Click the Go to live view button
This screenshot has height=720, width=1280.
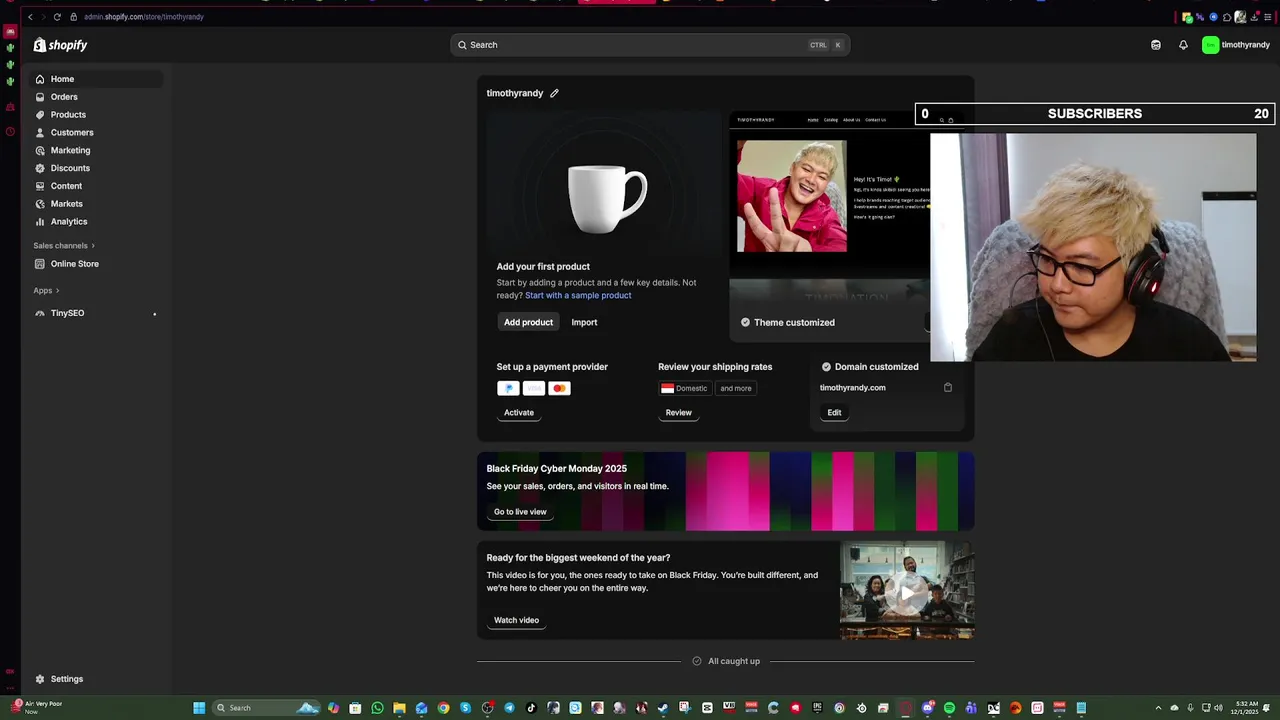[520, 512]
